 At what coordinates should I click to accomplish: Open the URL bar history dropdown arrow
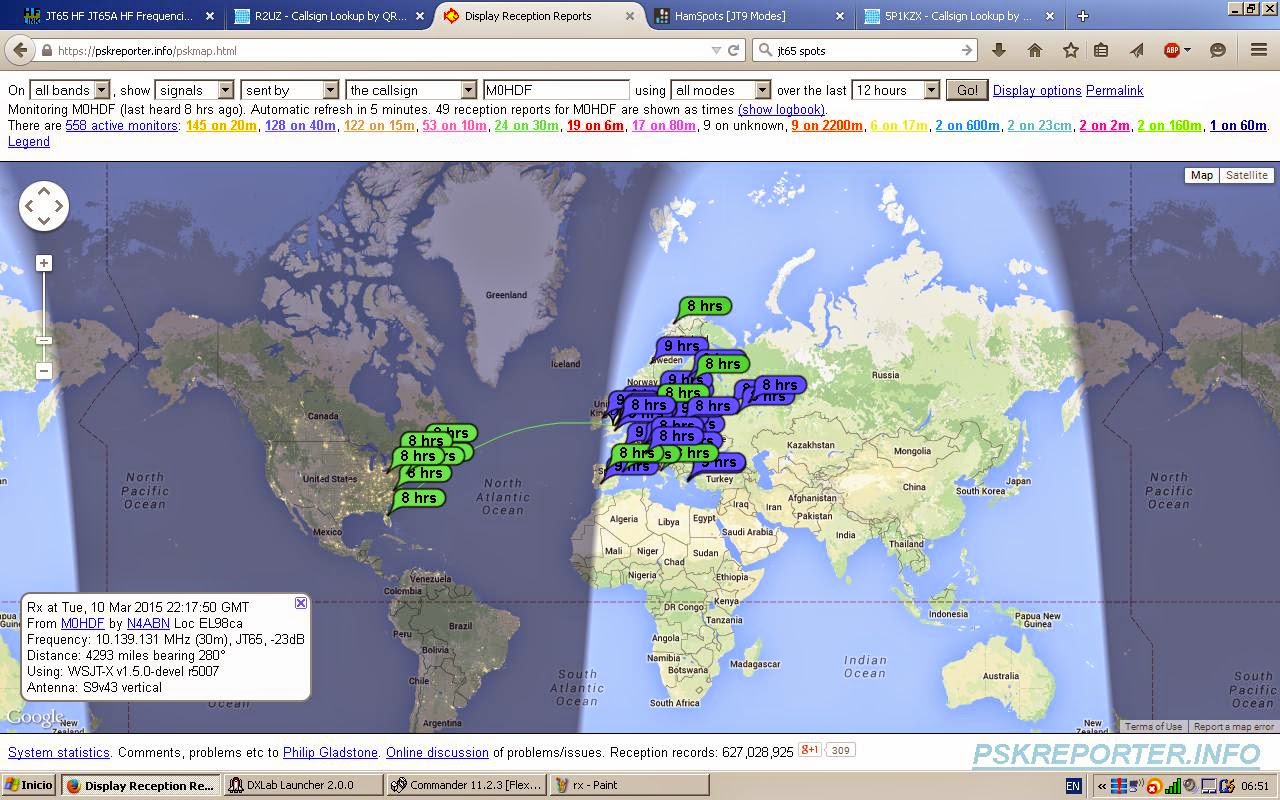point(716,51)
